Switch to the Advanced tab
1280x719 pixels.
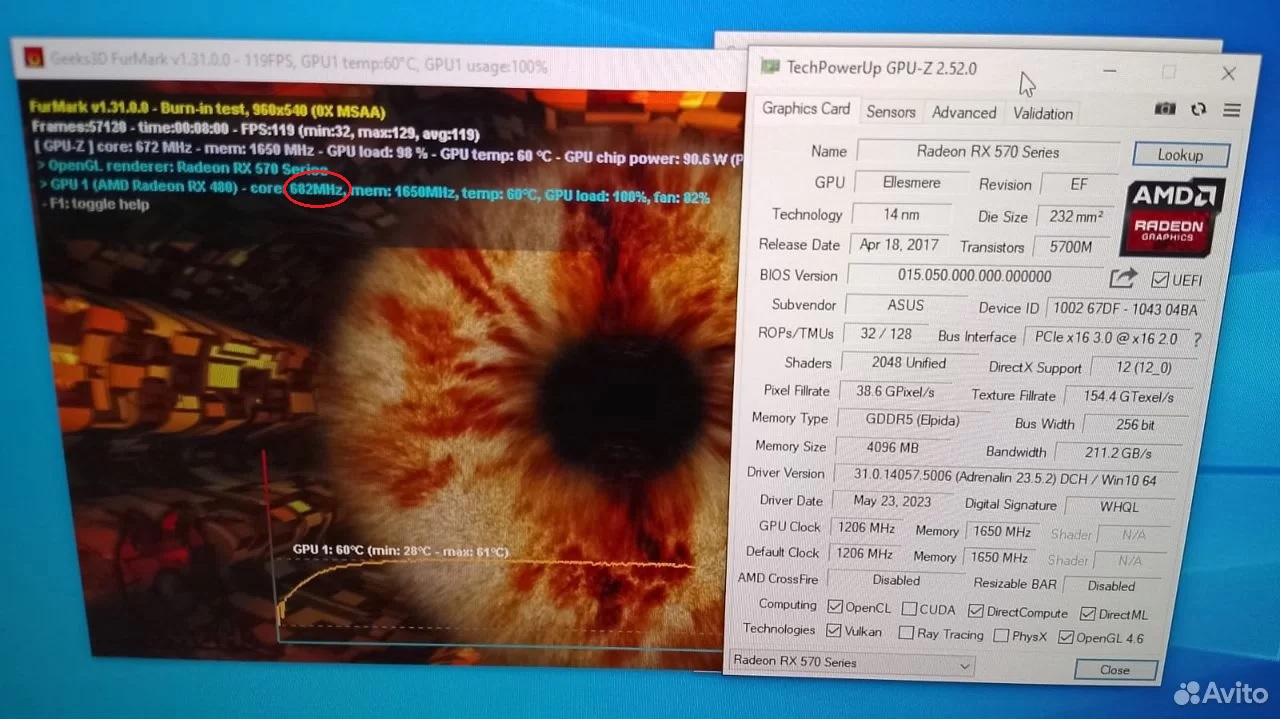pos(964,113)
